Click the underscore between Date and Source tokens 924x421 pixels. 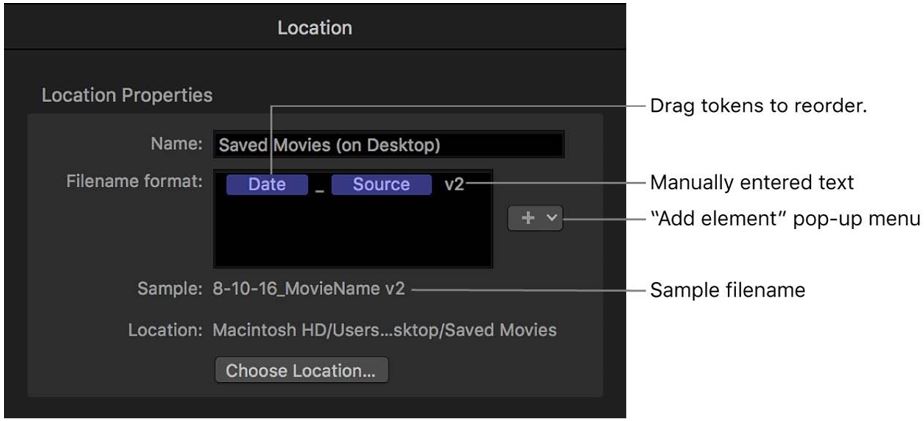point(319,186)
